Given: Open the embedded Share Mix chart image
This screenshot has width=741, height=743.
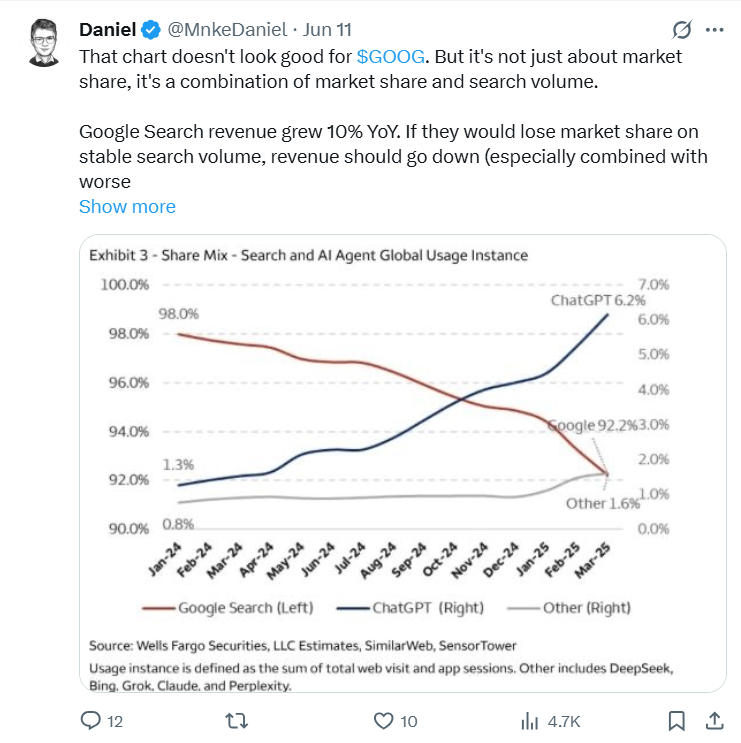Looking at the screenshot, I should 403,463.
